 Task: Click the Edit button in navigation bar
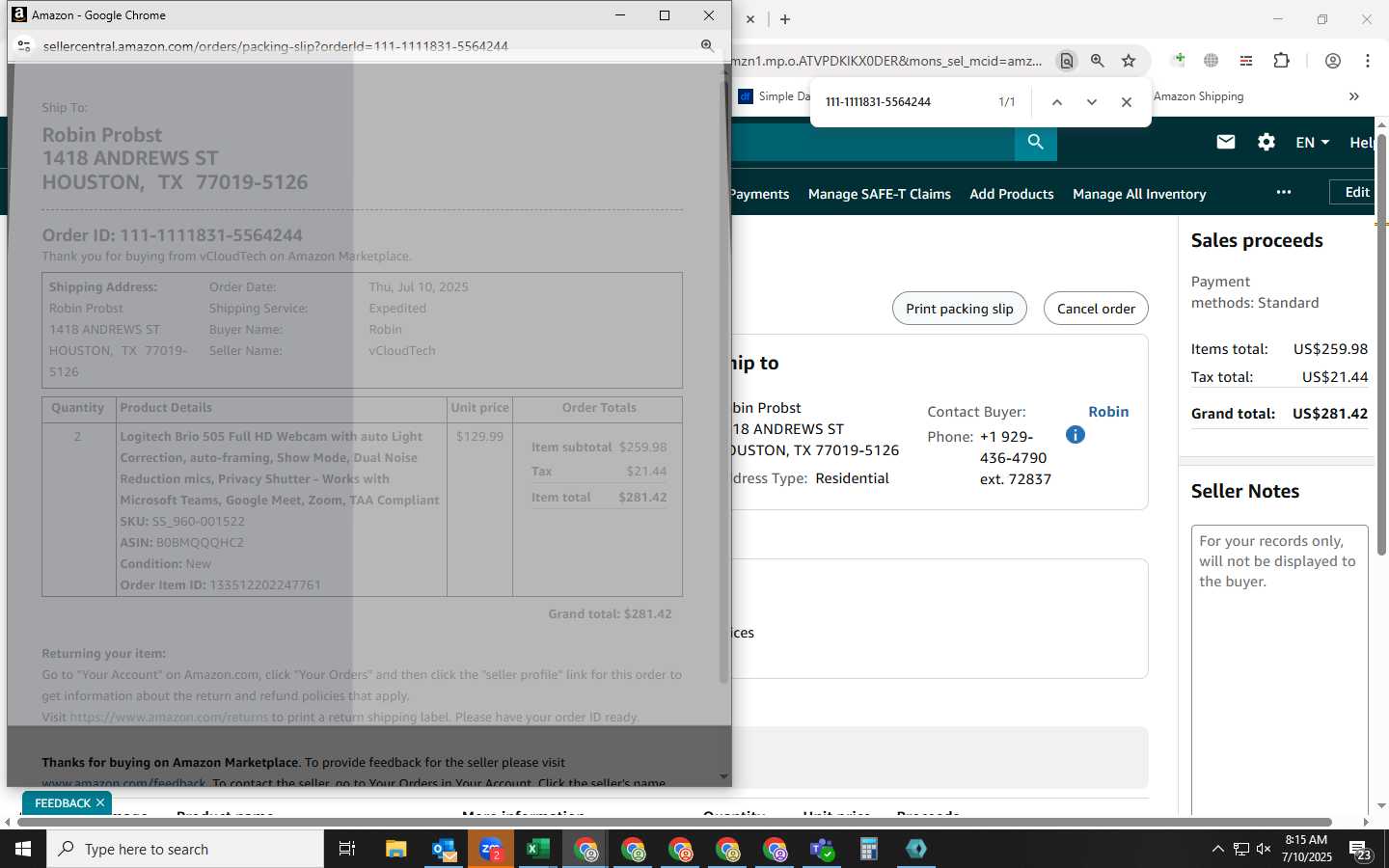pos(1352,192)
